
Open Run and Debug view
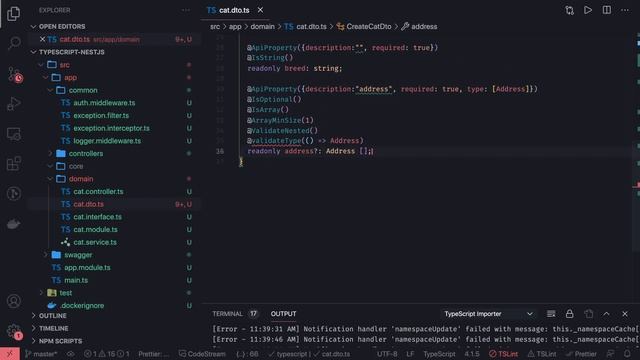coord(14,104)
